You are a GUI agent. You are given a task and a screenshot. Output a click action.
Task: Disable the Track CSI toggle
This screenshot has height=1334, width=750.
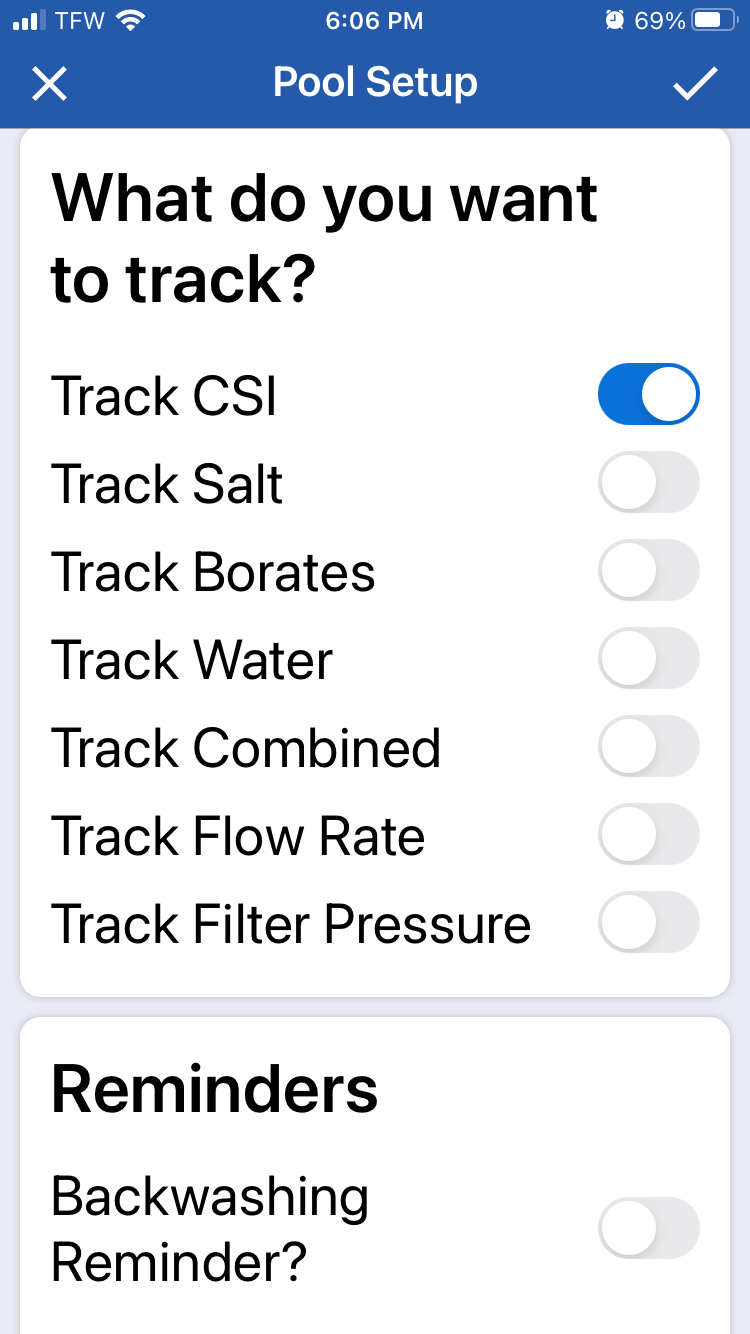click(x=648, y=394)
